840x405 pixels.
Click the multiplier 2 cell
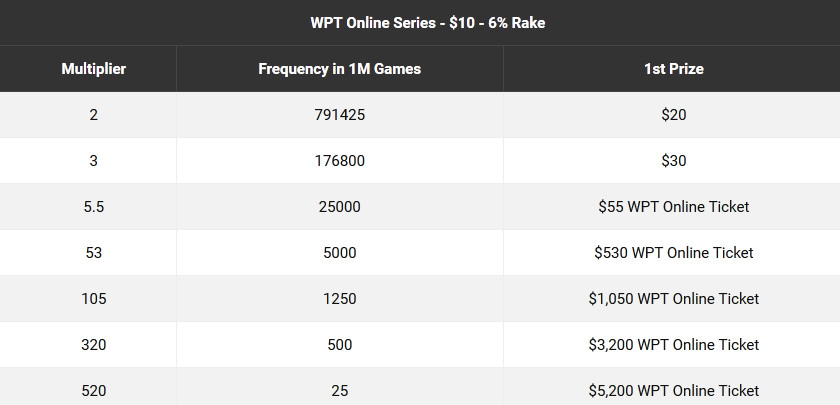coord(94,115)
